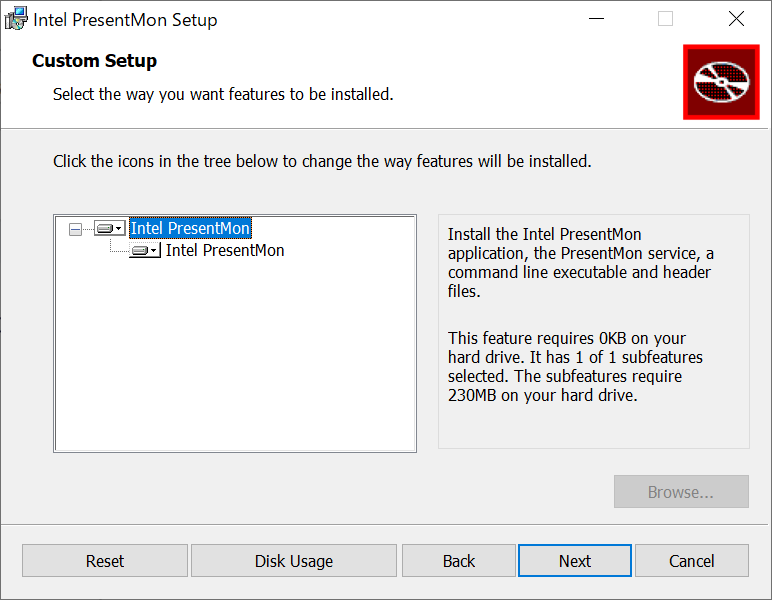Open the parent Intel PresentMon feature drive dropdown
The width and height of the screenshot is (772, 600).
[110, 228]
